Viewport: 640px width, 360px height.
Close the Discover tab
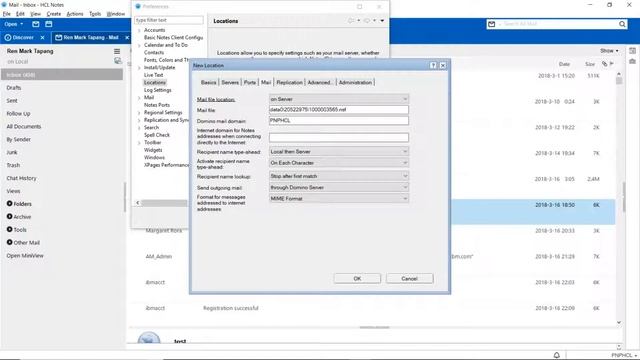(x=42, y=38)
